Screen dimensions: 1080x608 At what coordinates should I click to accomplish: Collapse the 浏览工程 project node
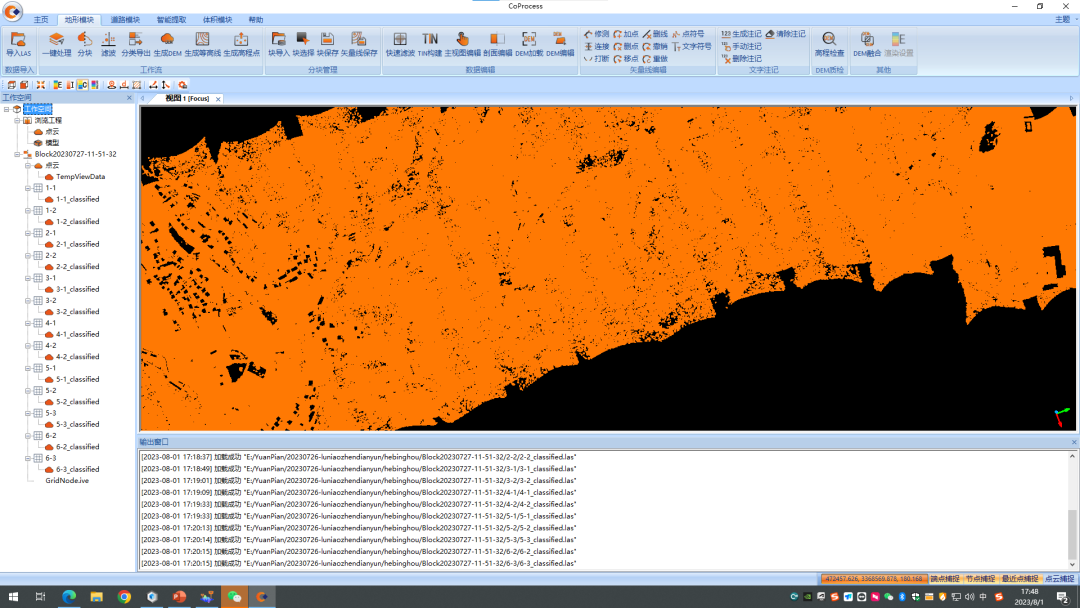click(17, 120)
